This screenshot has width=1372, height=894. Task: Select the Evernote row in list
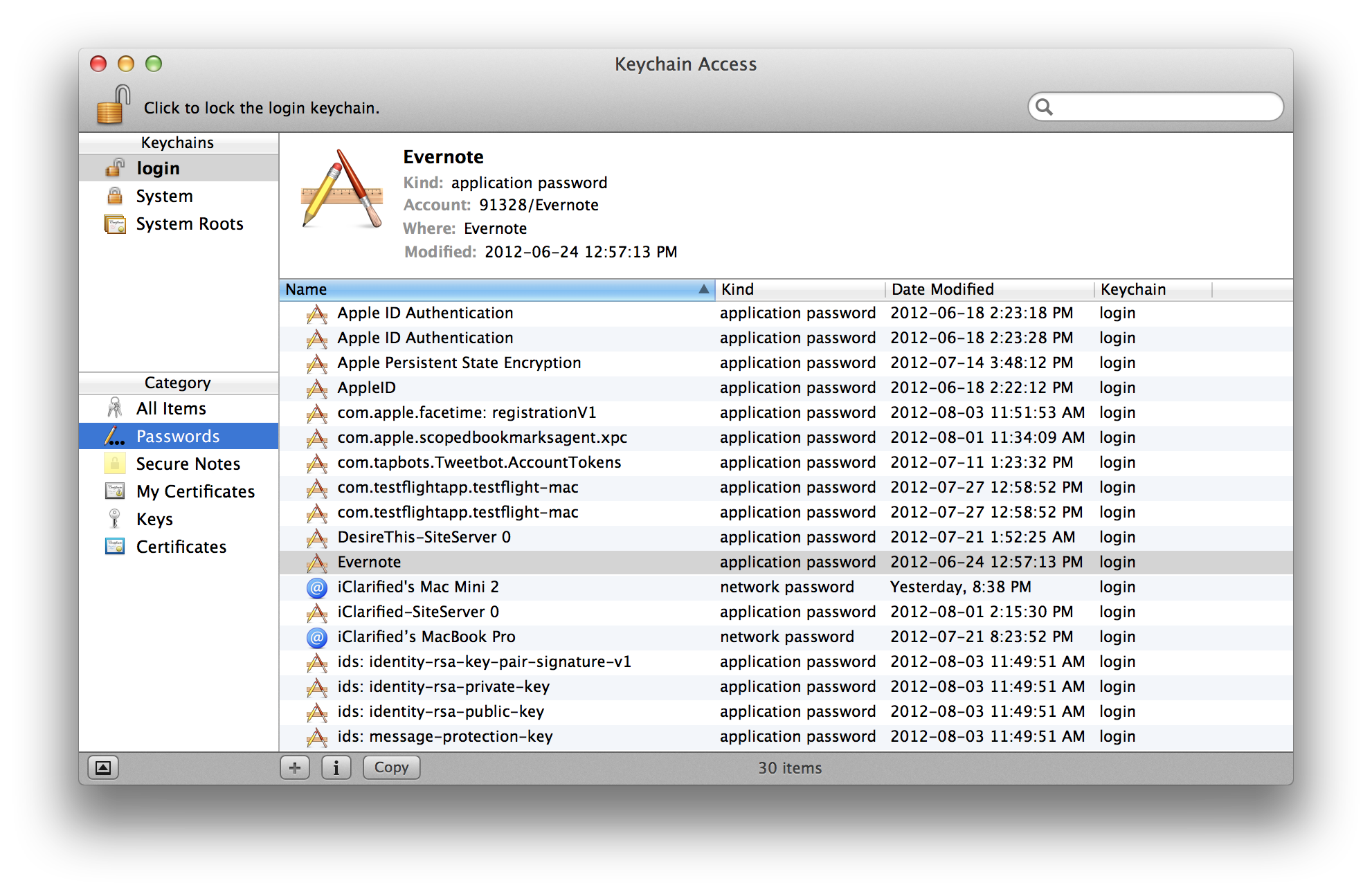pyautogui.click(x=786, y=562)
